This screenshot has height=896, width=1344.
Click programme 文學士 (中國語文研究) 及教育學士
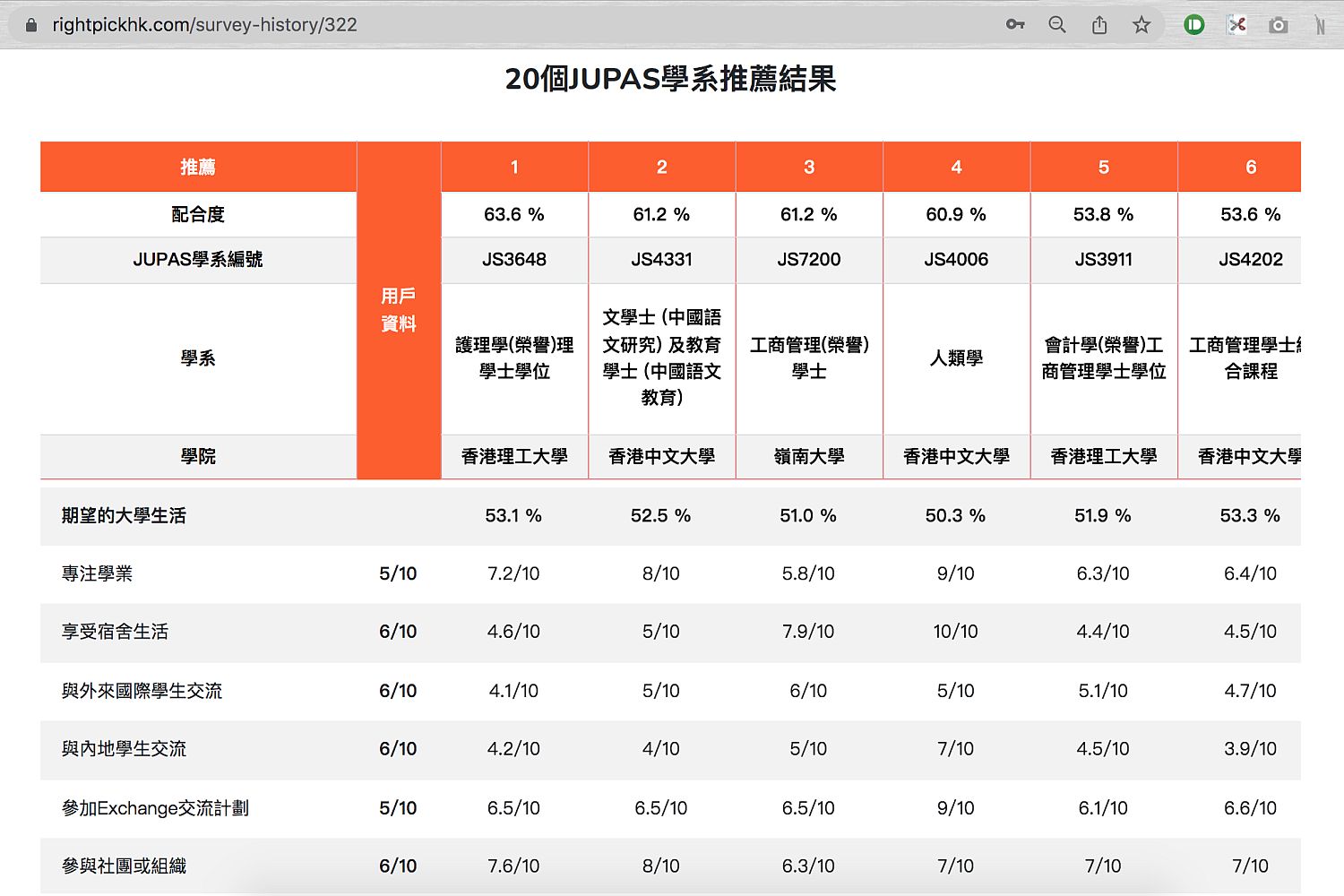pyautogui.click(x=662, y=358)
